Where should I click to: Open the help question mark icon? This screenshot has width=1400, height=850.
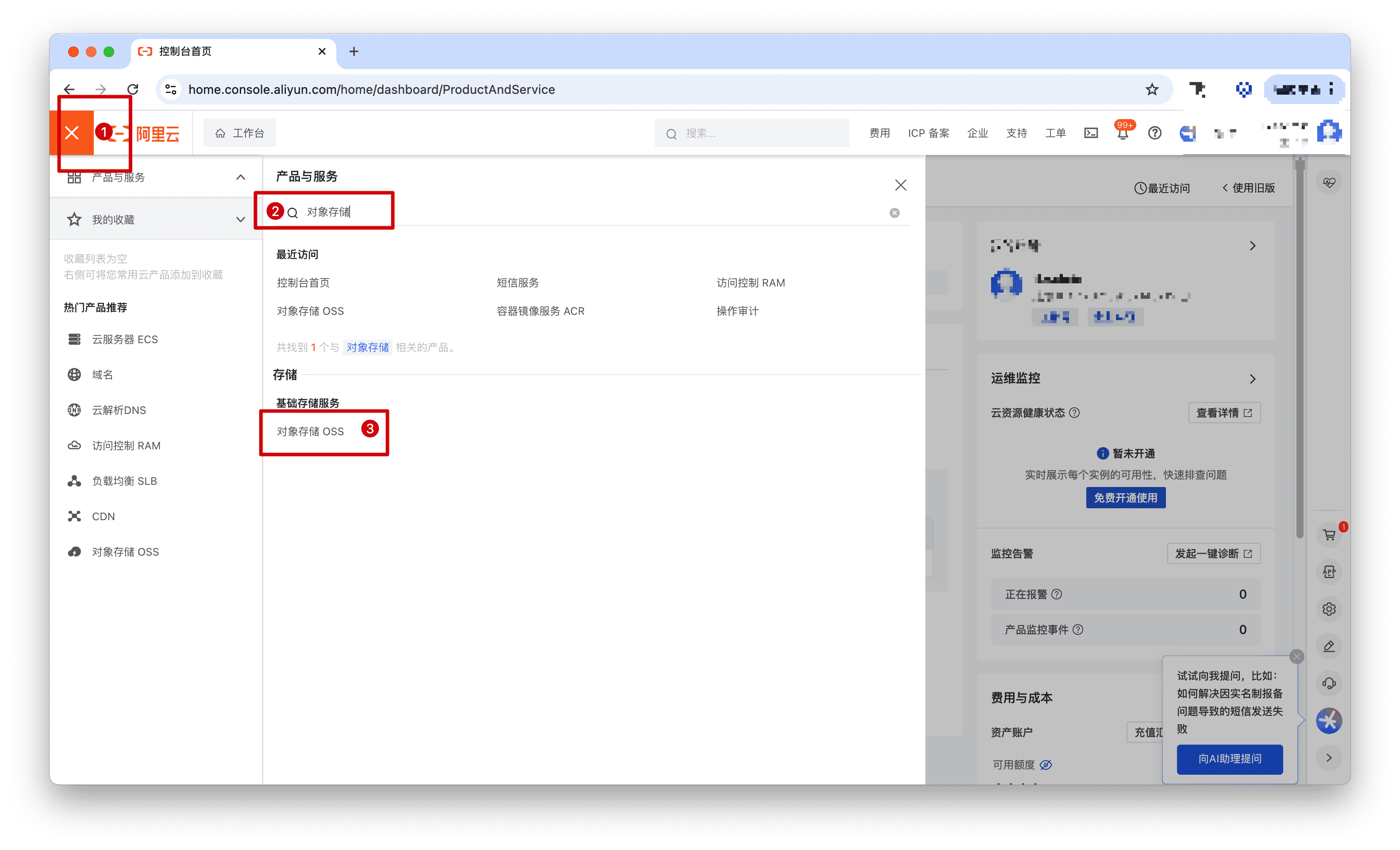1154,133
